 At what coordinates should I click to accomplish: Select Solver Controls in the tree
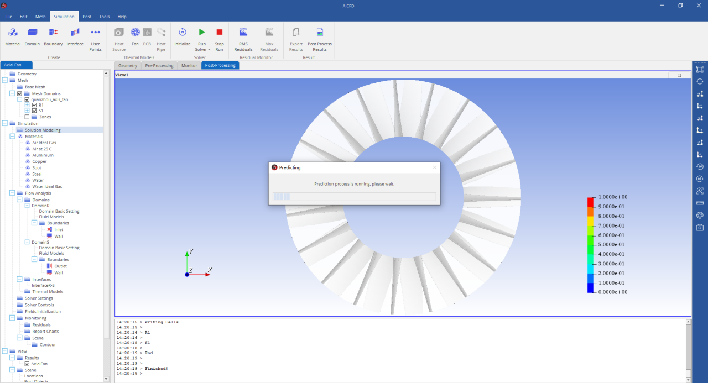39,305
